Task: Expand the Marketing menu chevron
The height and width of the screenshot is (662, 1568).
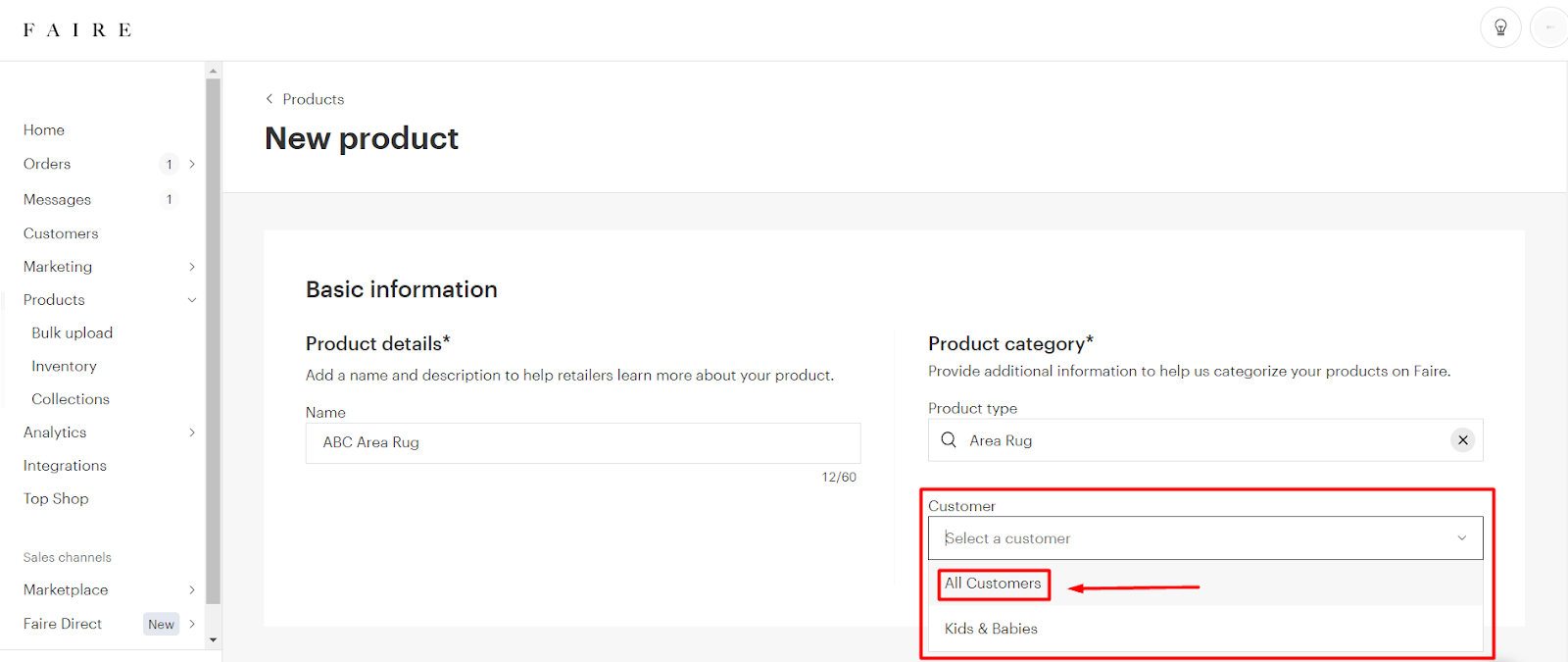Action: coord(192,267)
